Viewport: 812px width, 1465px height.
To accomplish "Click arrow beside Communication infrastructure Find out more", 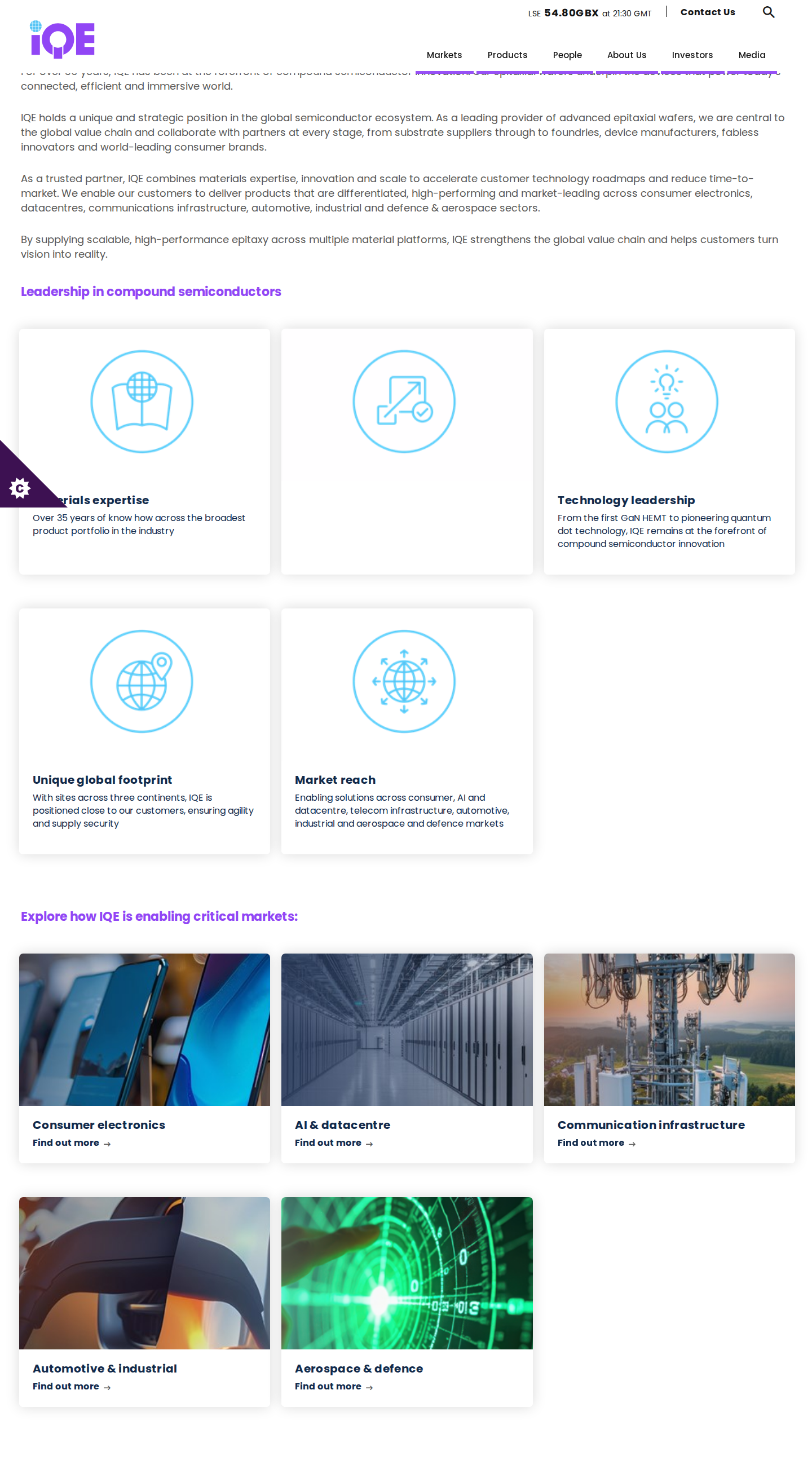I will [632, 1144].
